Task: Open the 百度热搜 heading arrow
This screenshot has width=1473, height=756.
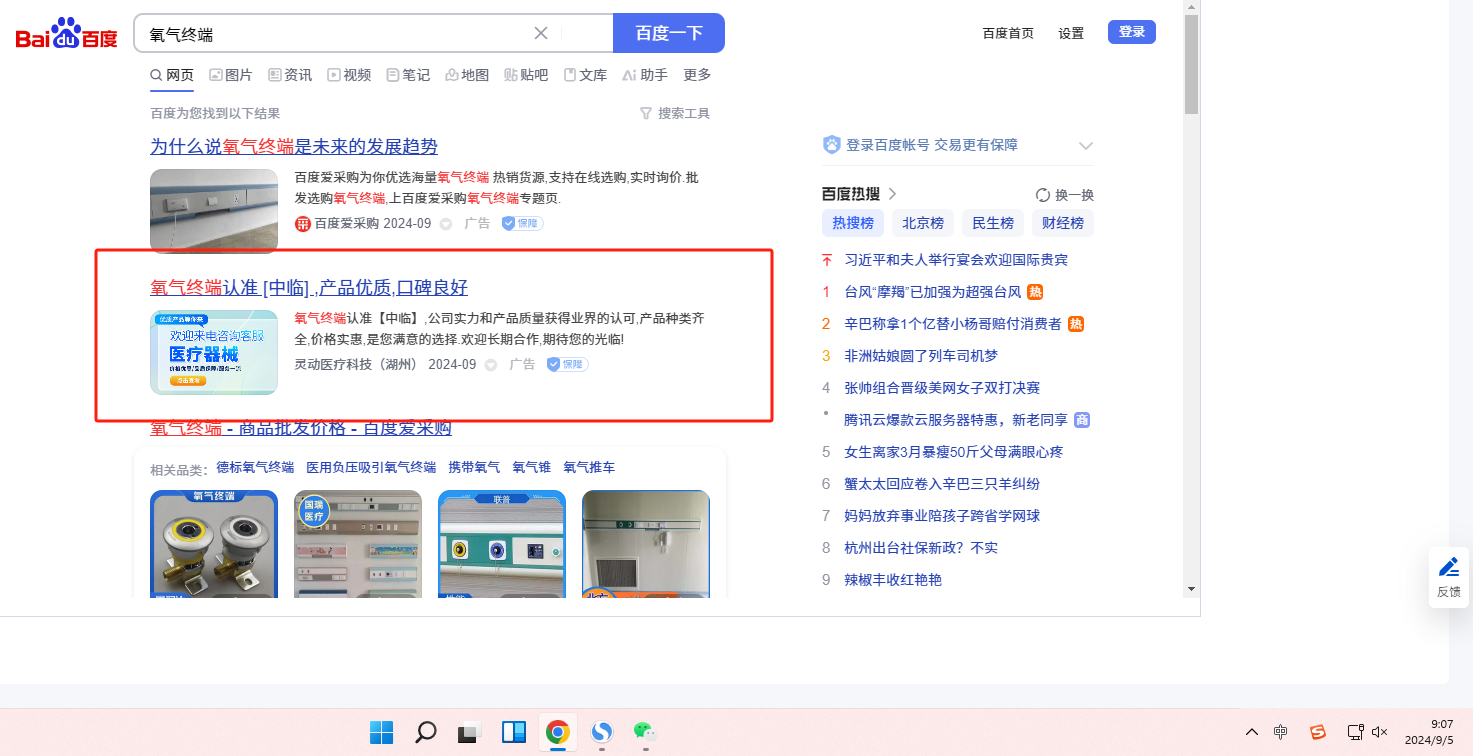Action: coord(892,194)
